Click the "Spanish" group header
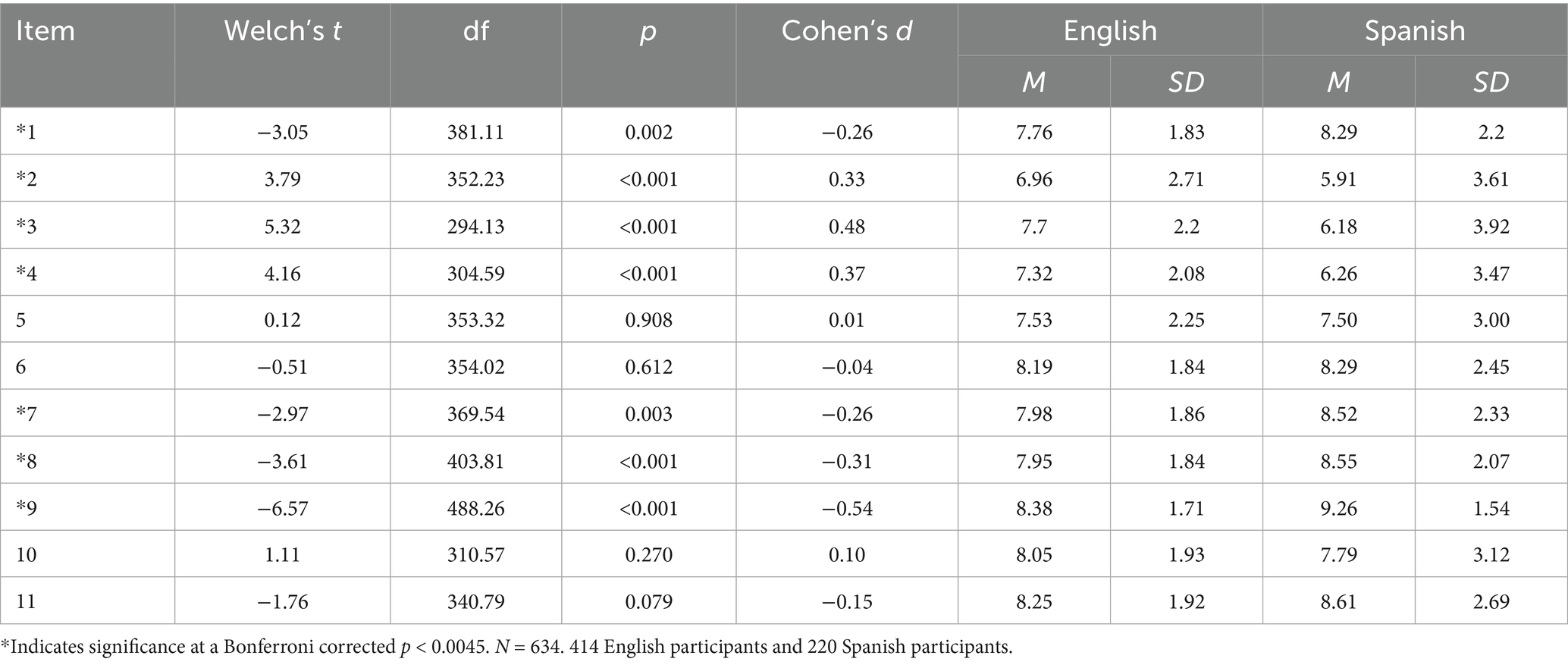The image size is (1568, 665). click(1414, 31)
